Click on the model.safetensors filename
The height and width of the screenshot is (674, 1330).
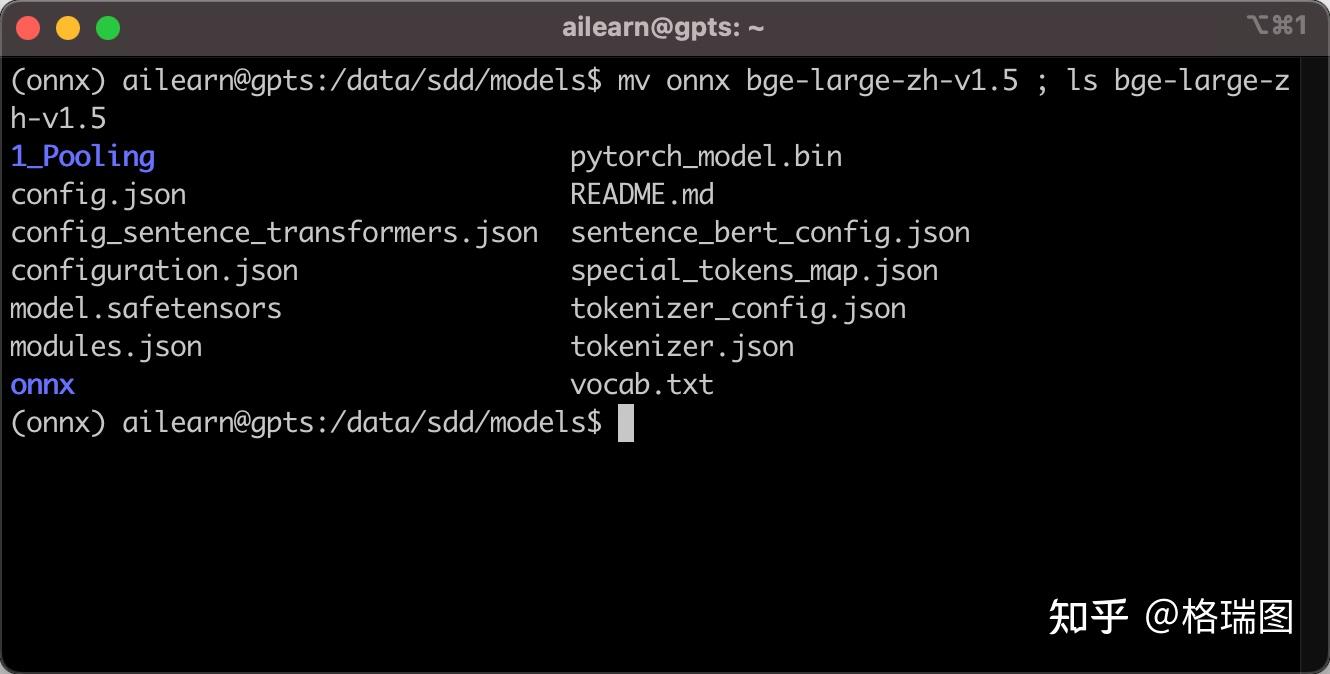pos(146,308)
